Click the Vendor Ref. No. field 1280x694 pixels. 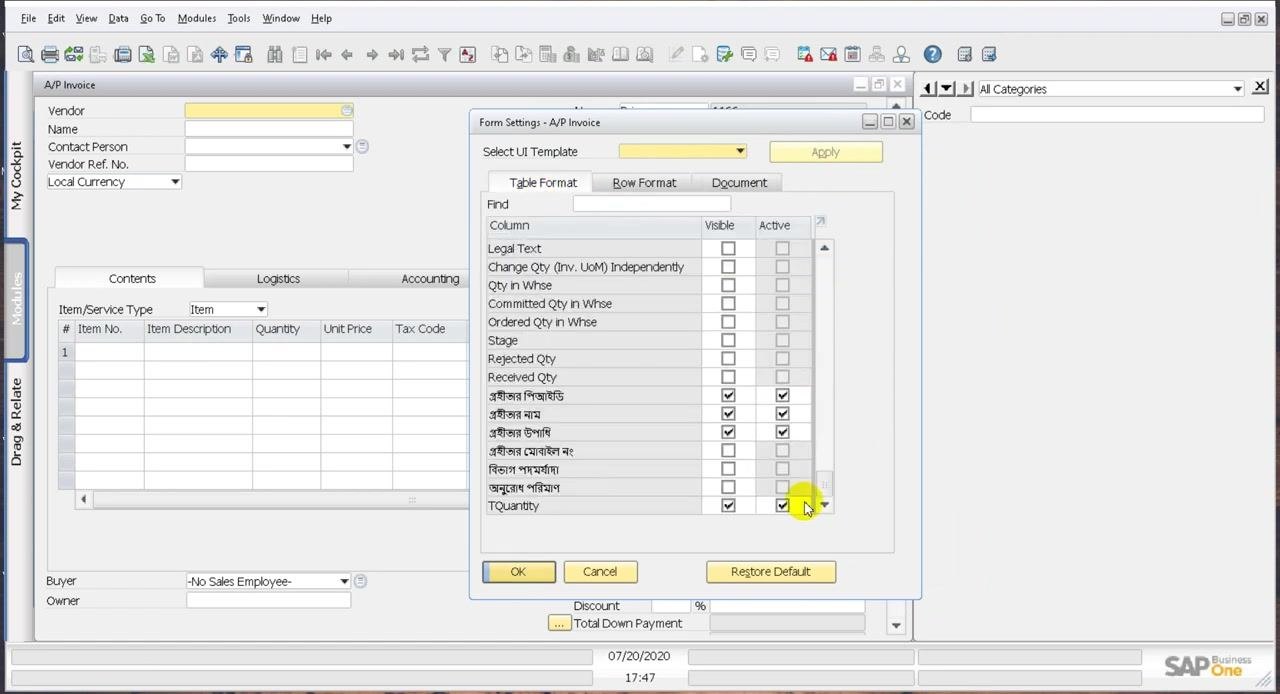[268, 164]
